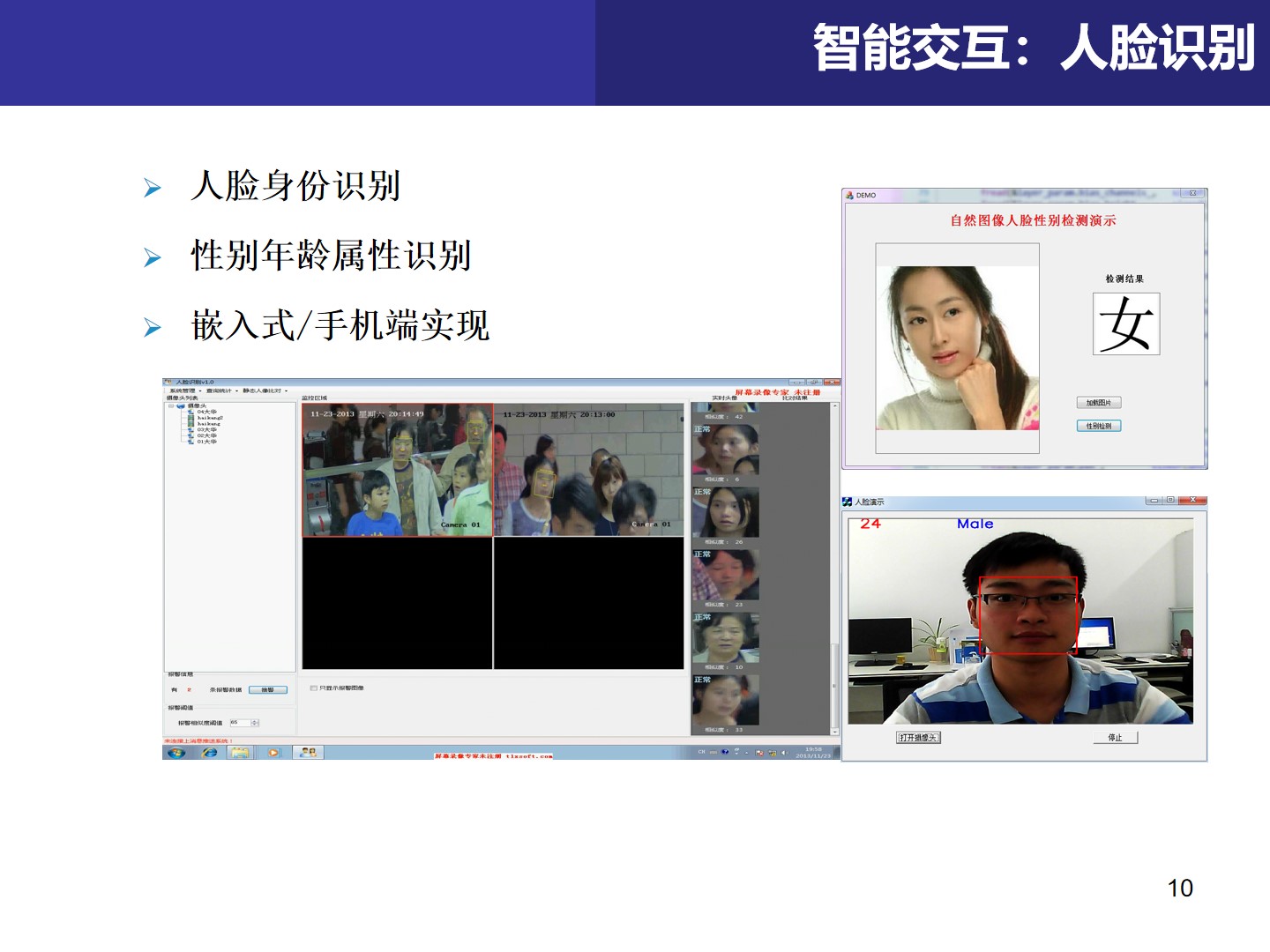Minimize the 人脸演示 window
The width and height of the screenshot is (1270, 952).
[1154, 501]
